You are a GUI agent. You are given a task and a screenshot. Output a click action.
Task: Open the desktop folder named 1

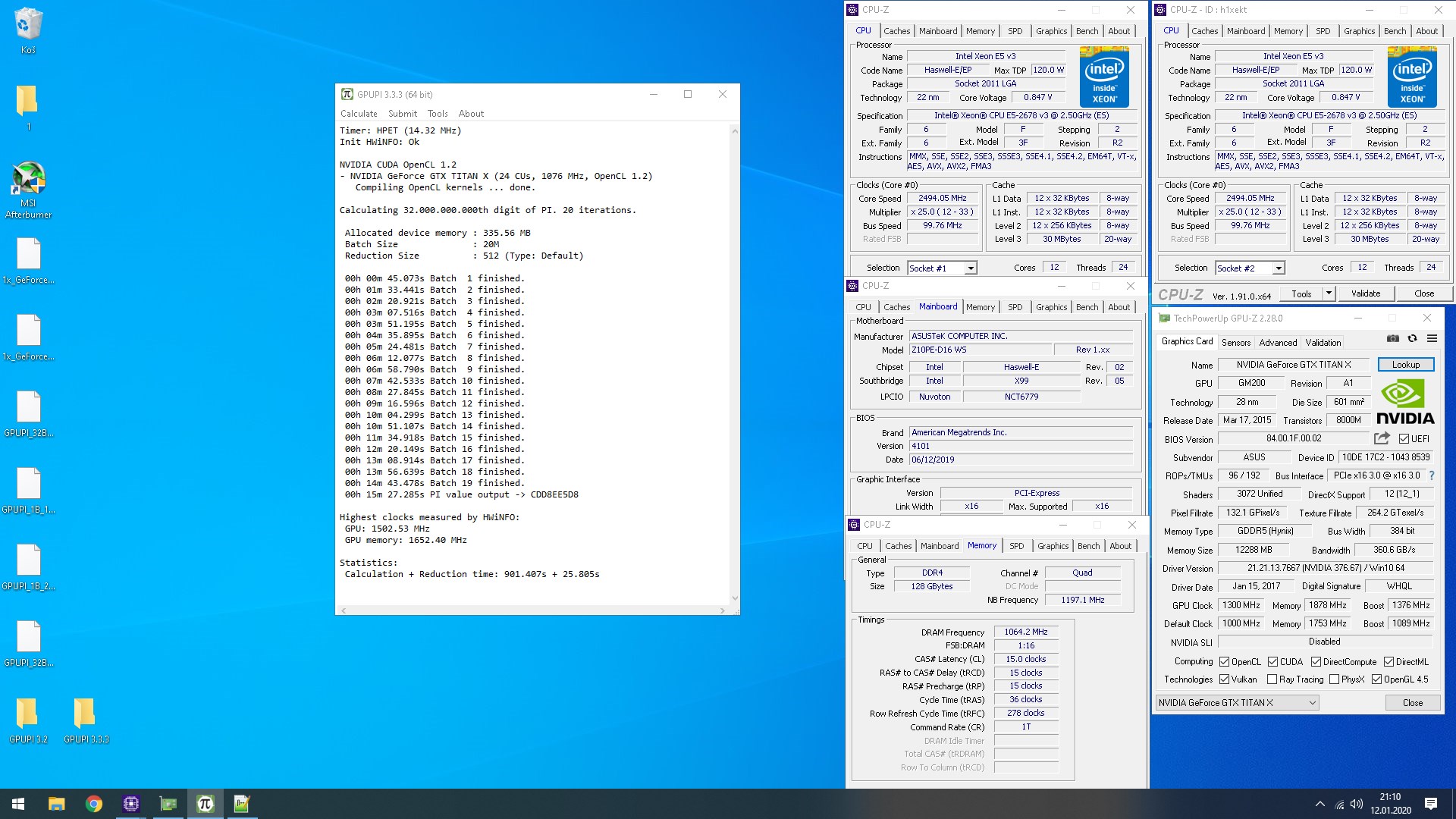click(28, 106)
